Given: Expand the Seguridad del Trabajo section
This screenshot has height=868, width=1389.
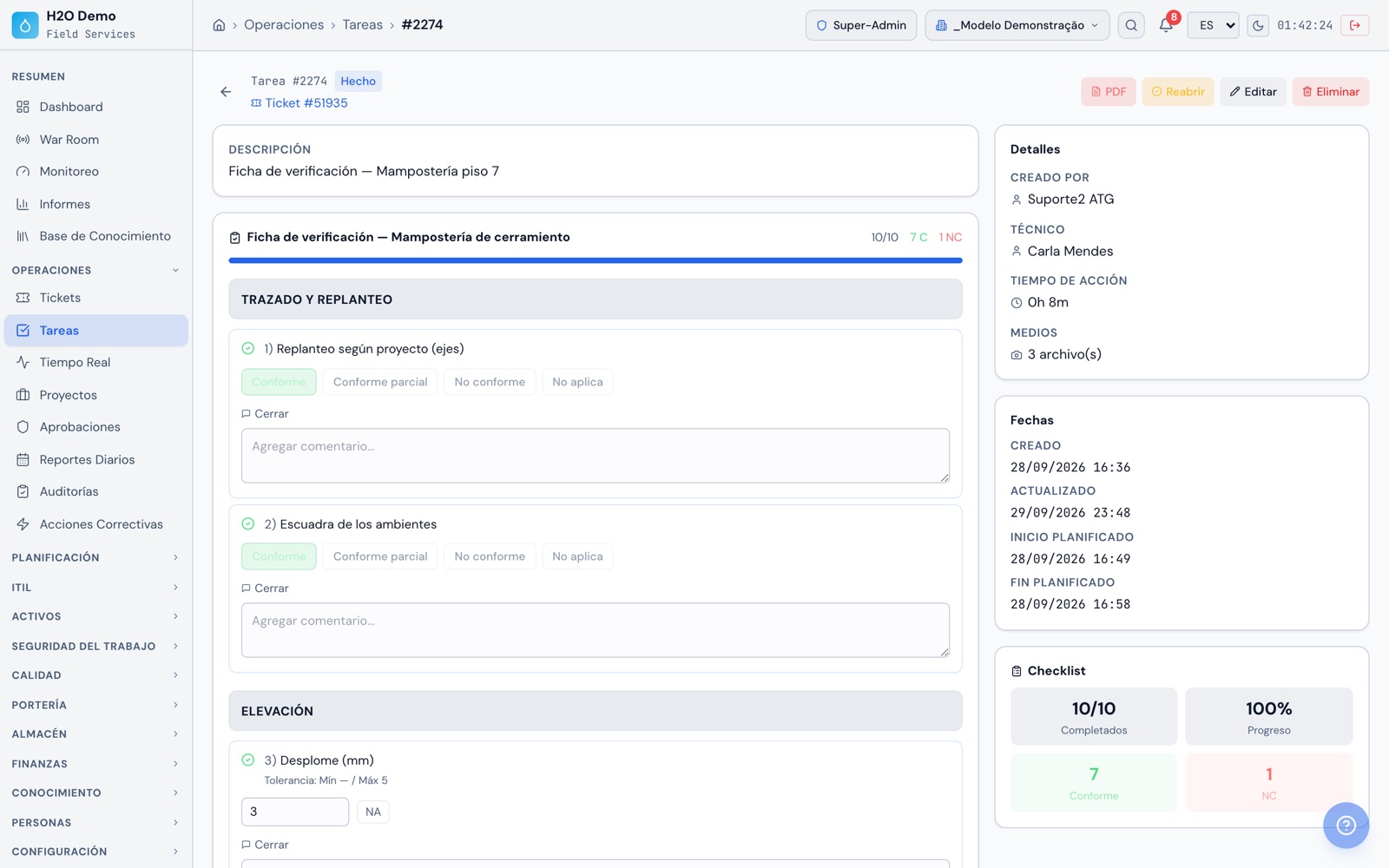Looking at the screenshot, I should point(95,647).
